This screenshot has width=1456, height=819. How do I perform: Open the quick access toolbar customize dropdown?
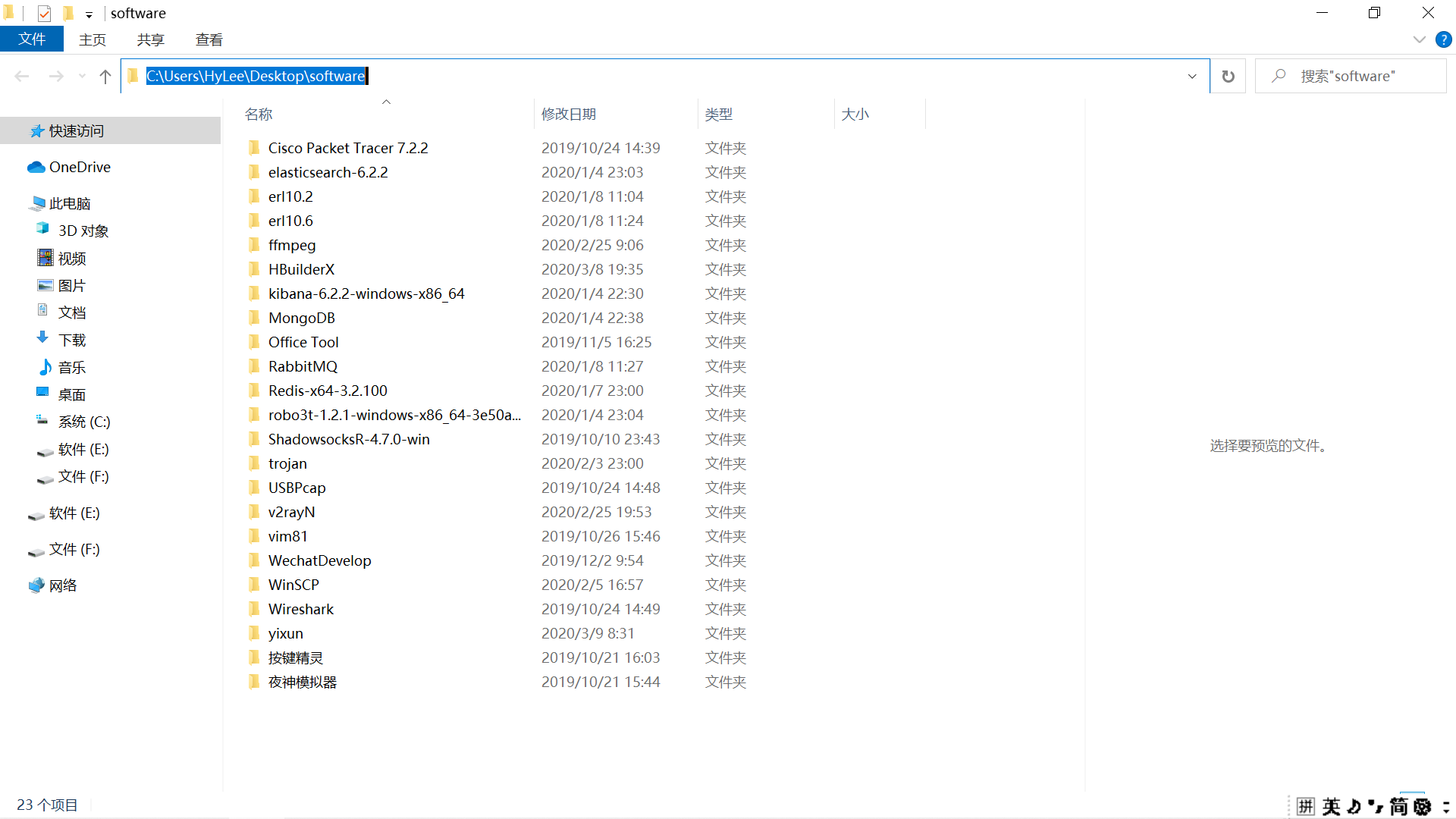point(89,14)
